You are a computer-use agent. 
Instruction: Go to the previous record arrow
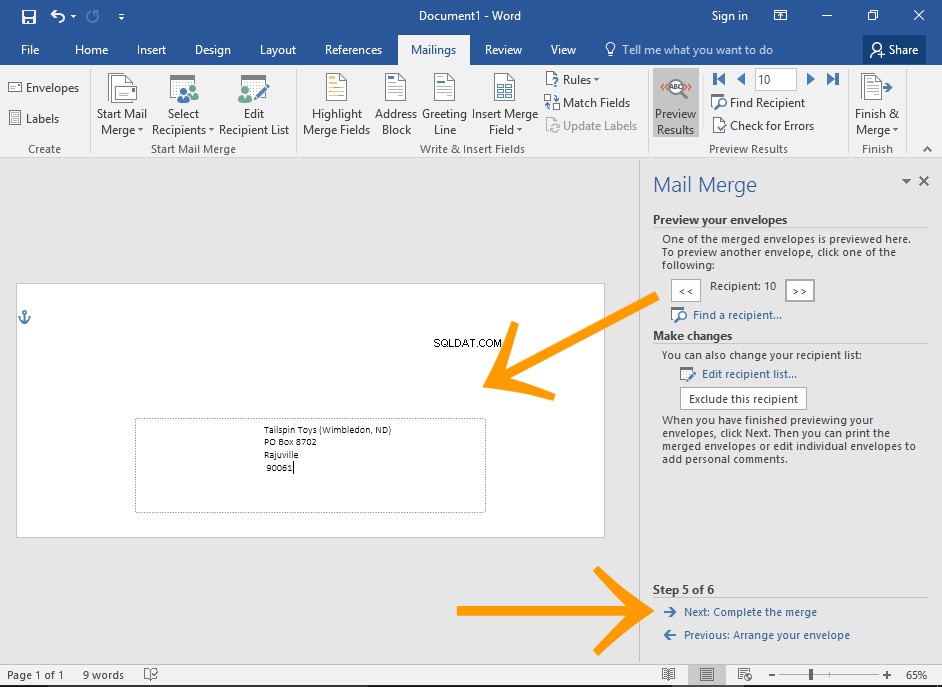pos(741,79)
